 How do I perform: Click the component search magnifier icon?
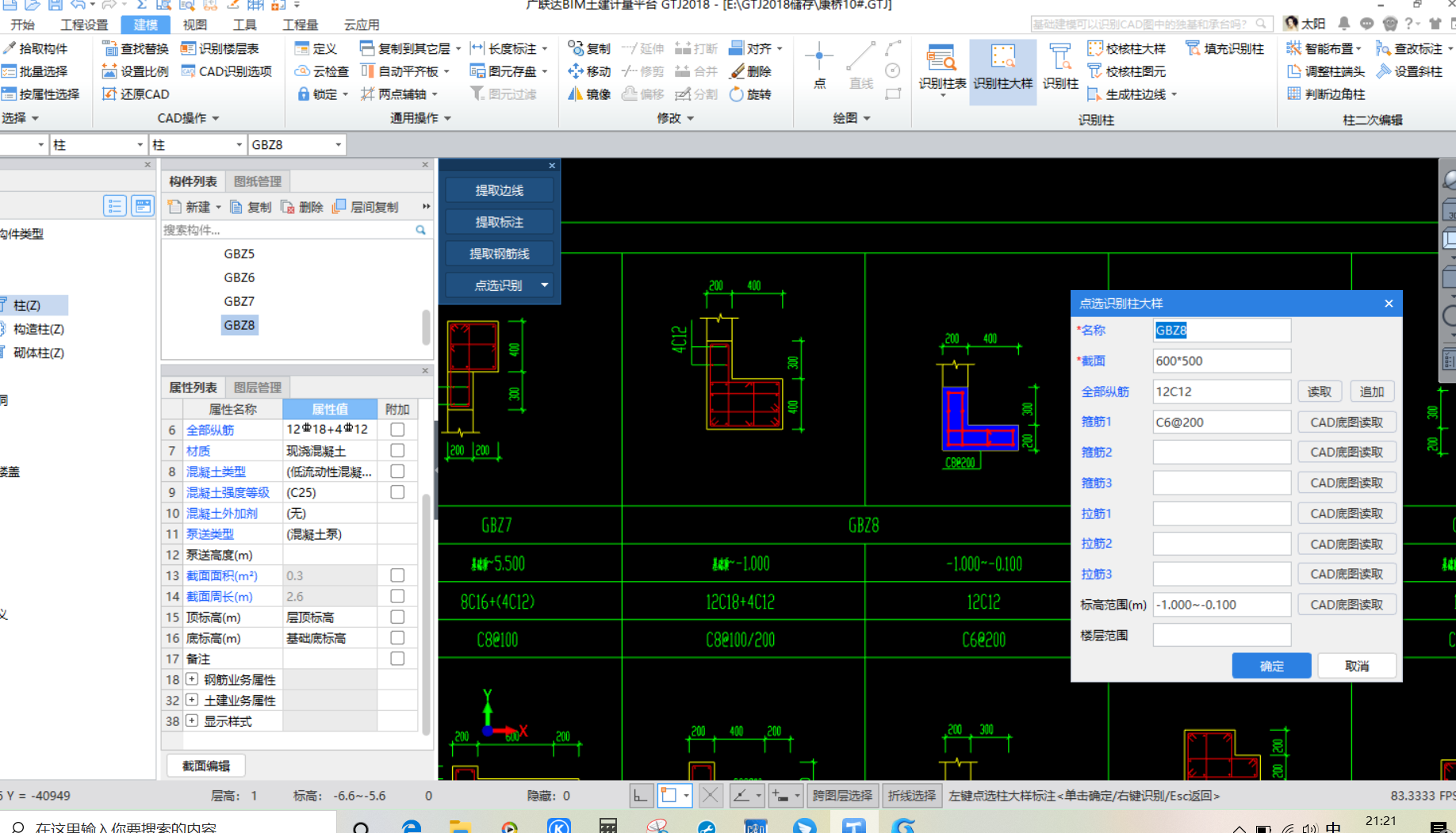point(420,230)
